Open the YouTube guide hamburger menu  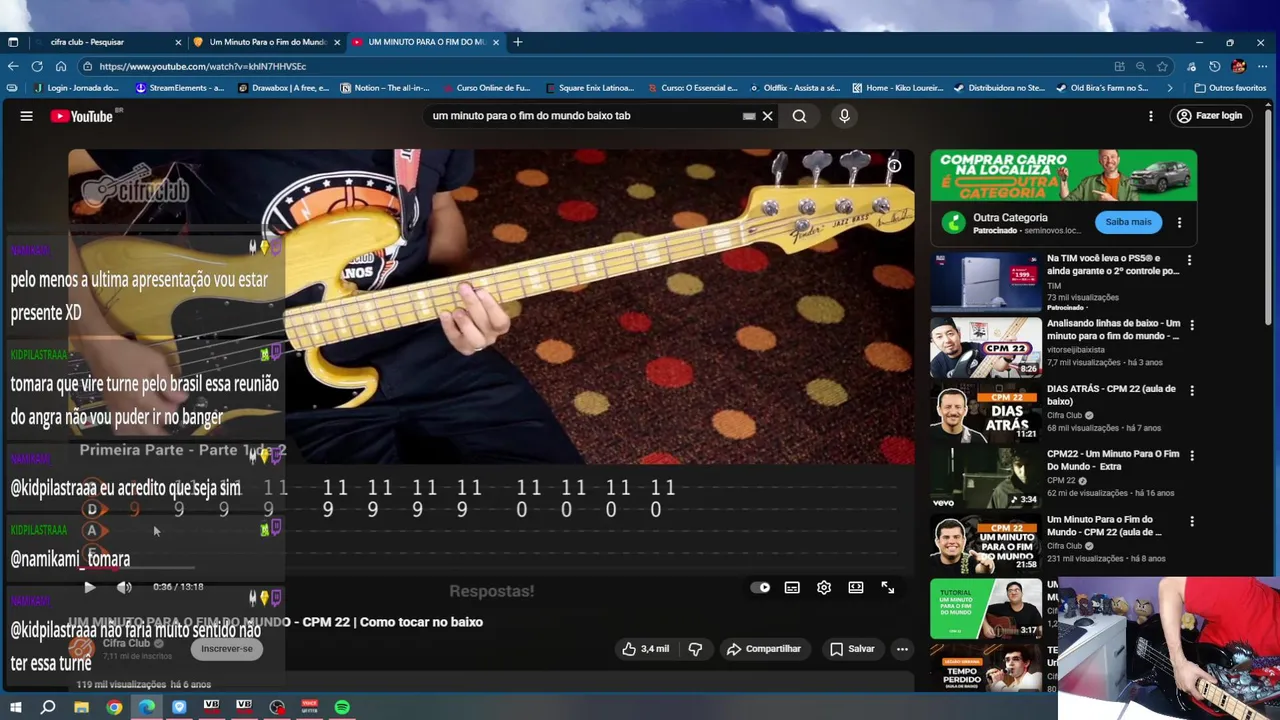27,116
